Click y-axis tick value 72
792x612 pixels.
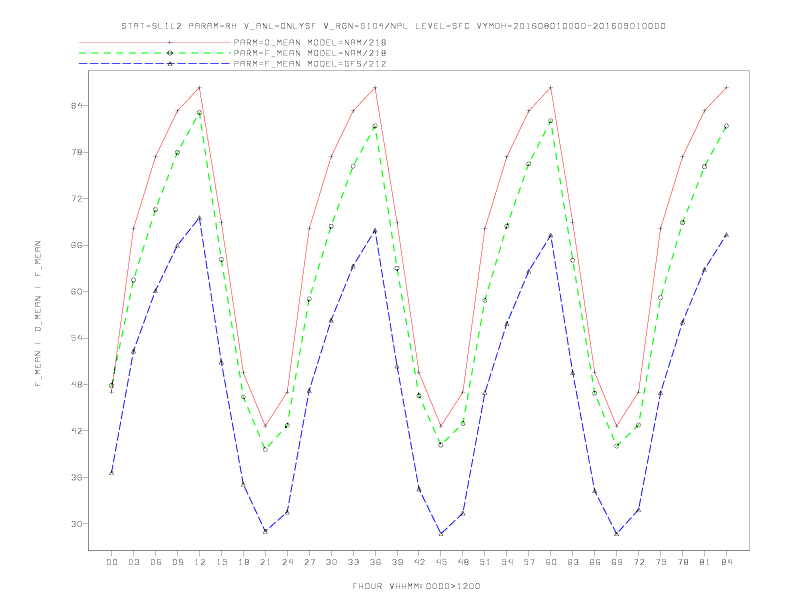76,198
